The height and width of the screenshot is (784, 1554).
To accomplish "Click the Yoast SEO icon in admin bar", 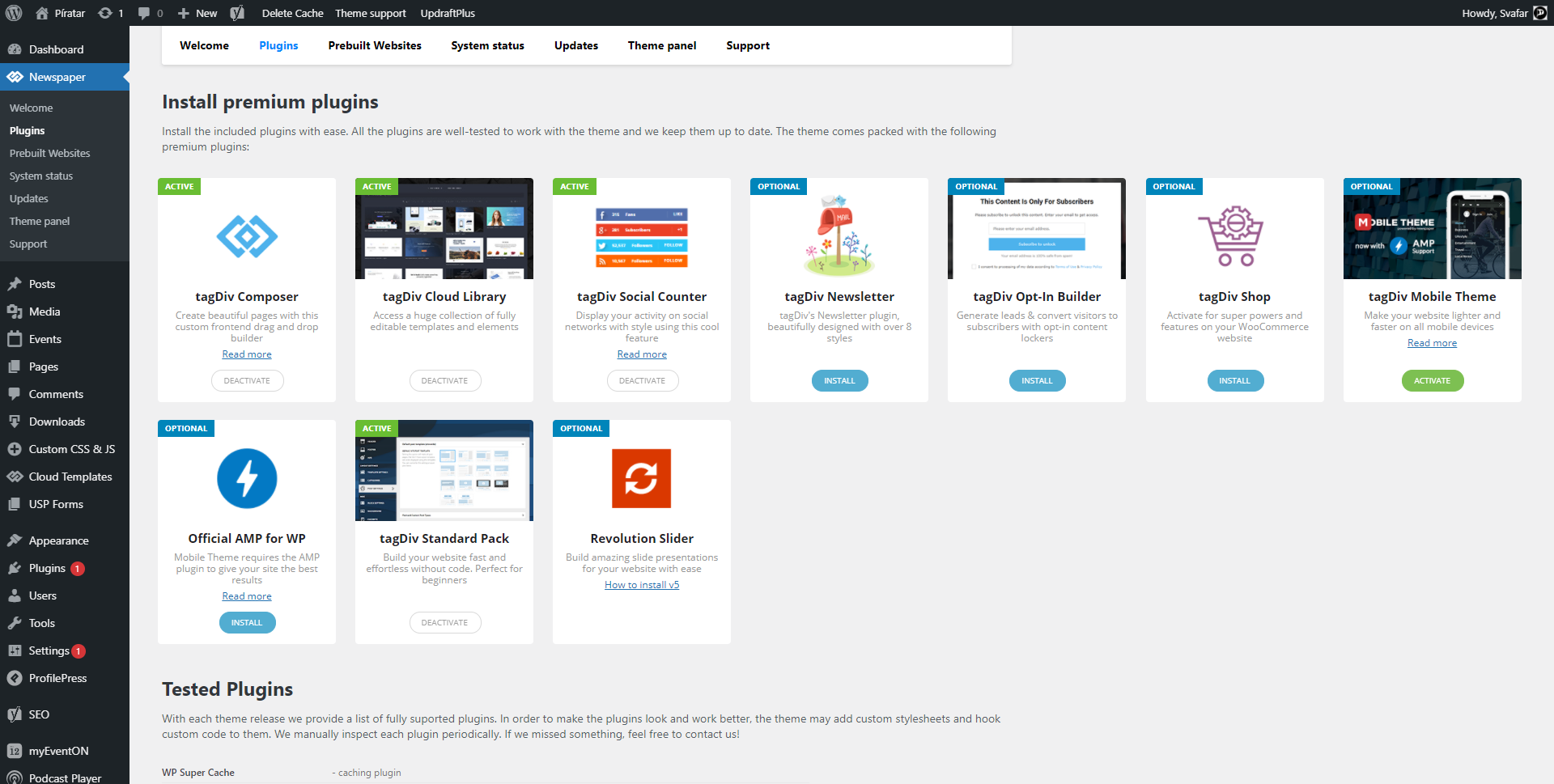I will [237, 13].
